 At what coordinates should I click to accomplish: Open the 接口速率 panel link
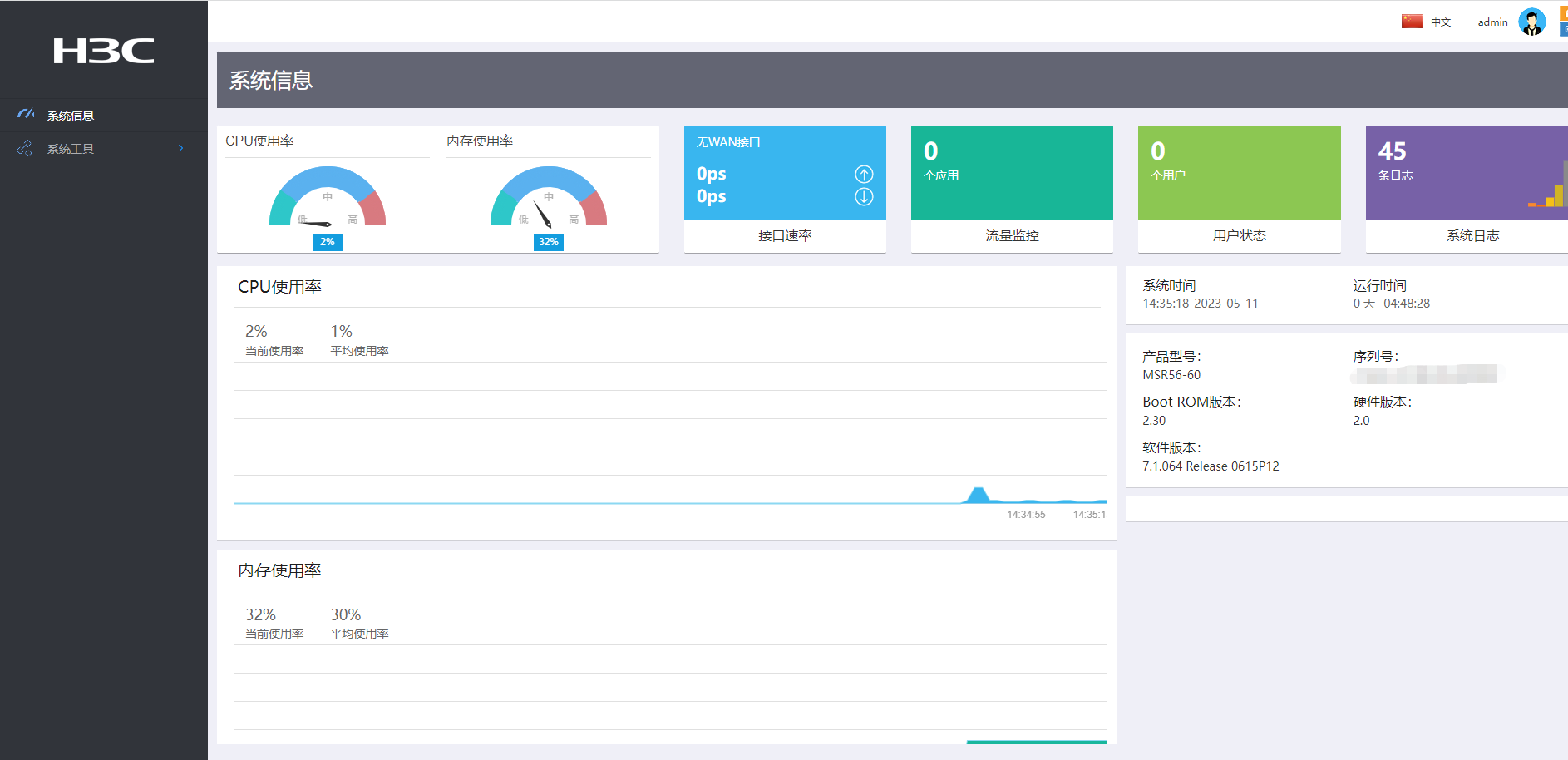coord(784,236)
